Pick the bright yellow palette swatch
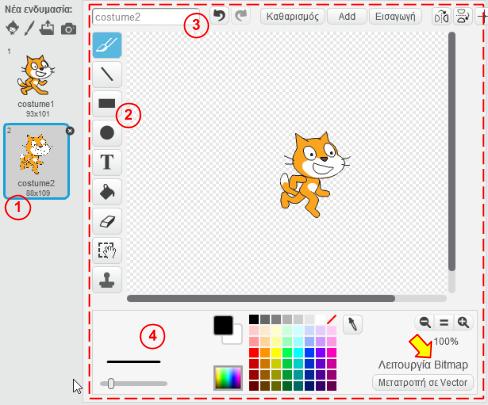 pos(276,353)
